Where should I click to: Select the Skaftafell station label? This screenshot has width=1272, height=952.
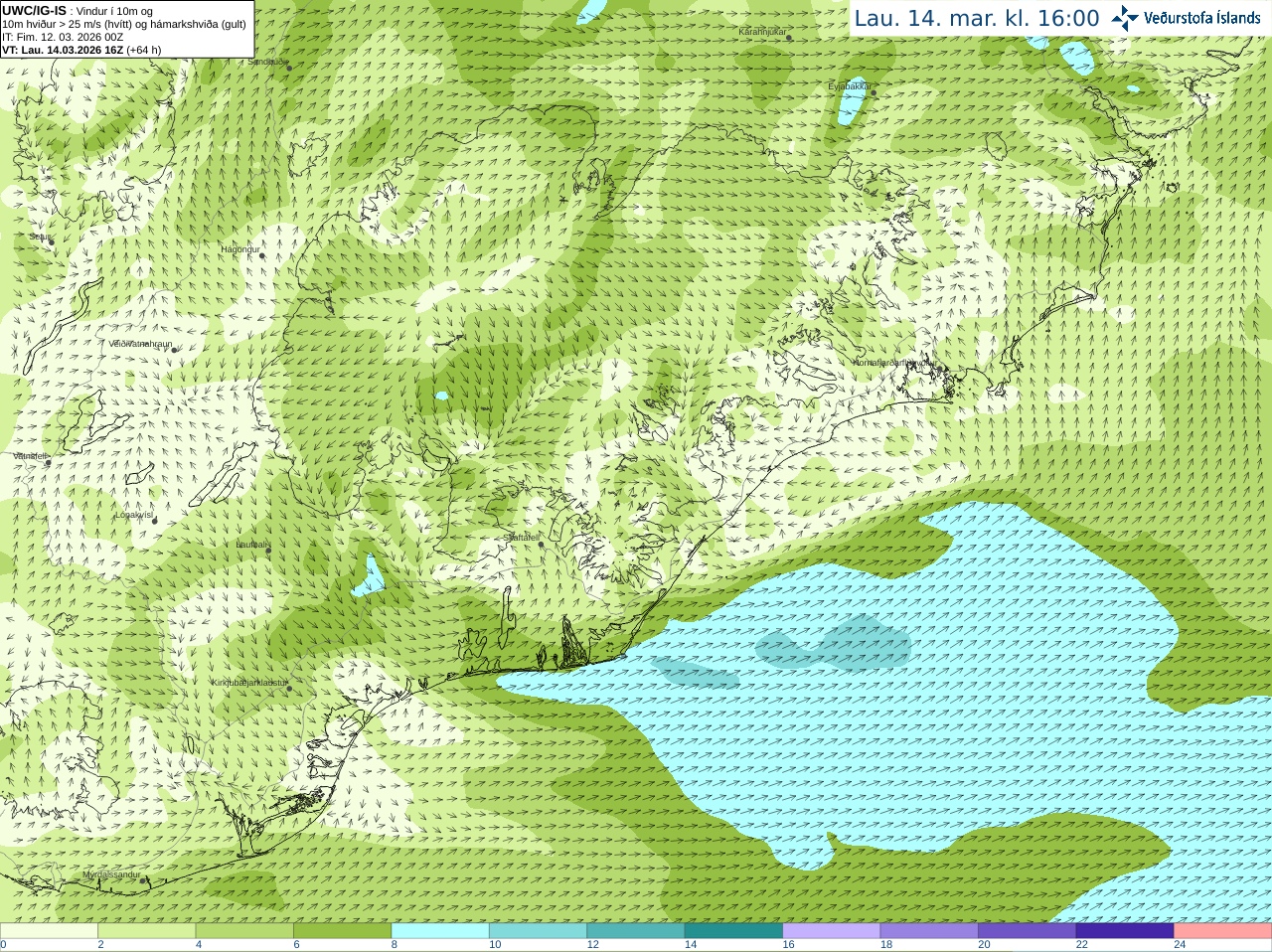[x=521, y=538]
